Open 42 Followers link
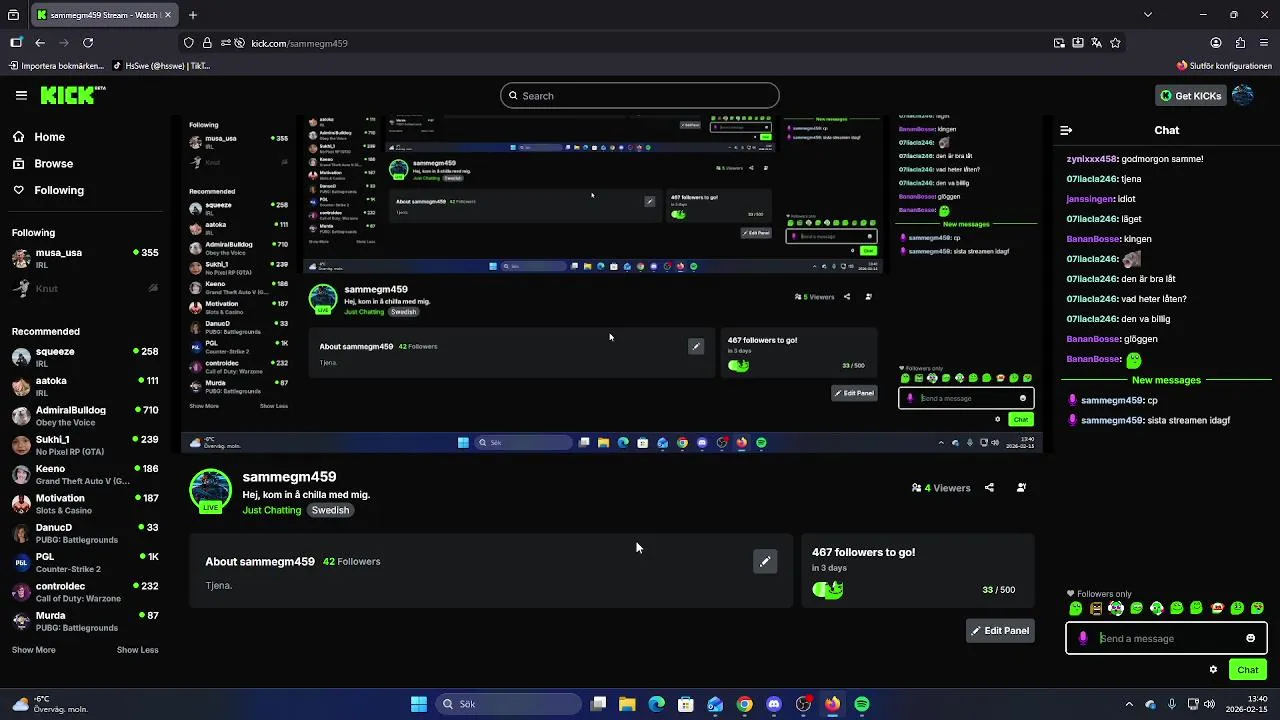 click(x=352, y=561)
